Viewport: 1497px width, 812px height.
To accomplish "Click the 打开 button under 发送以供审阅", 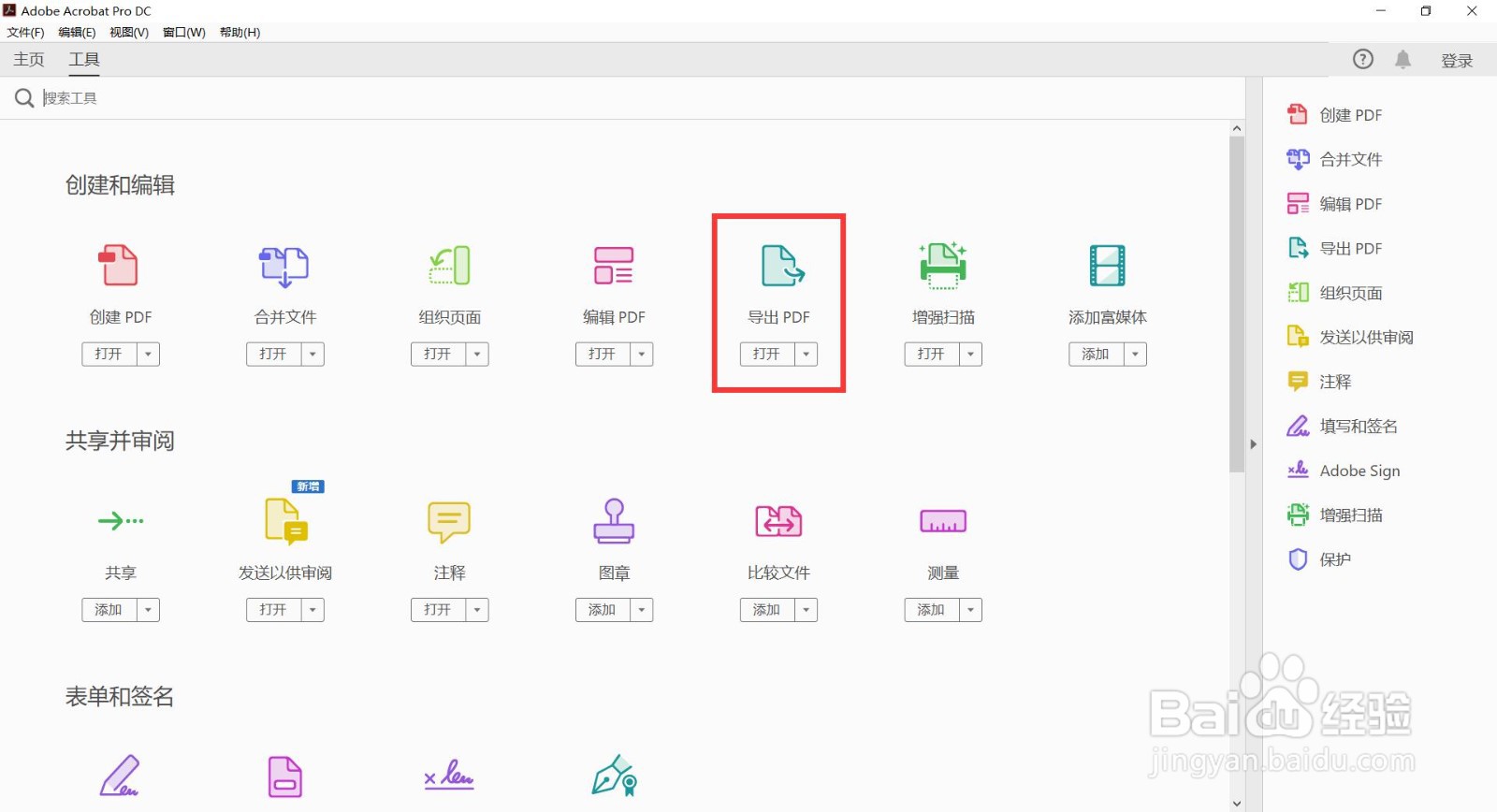I will (x=273, y=610).
